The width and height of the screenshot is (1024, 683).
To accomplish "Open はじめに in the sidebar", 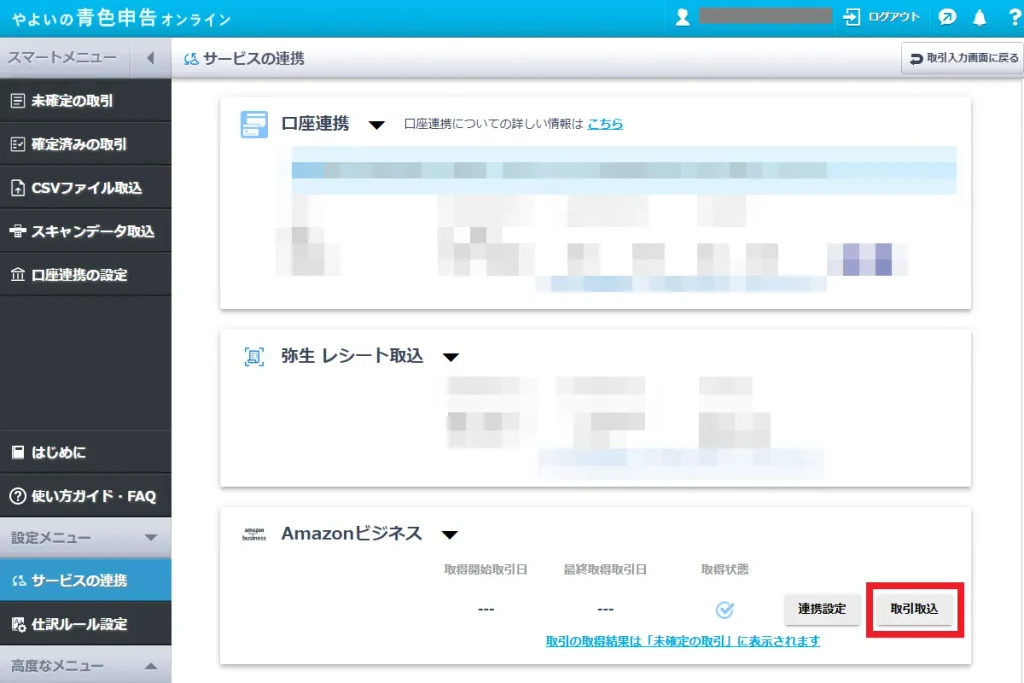I will [86, 452].
